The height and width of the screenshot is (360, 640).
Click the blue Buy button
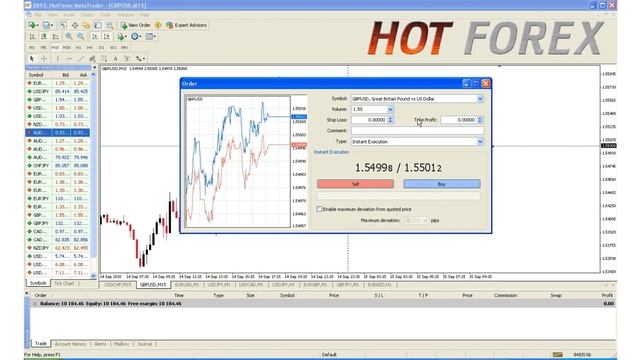[x=442, y=184]
